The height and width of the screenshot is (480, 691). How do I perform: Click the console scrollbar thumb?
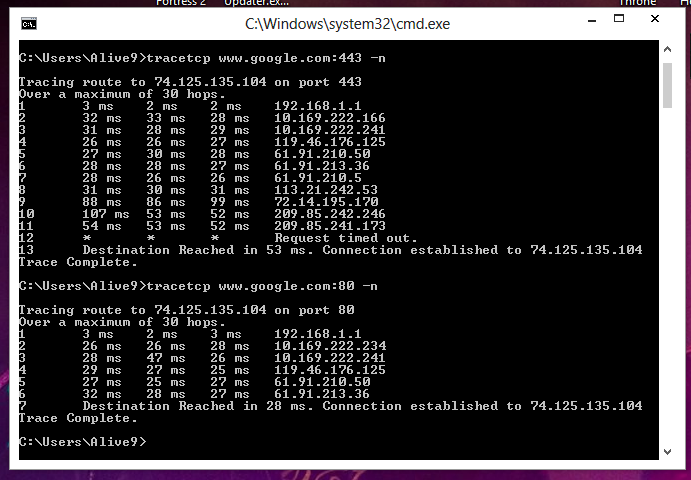point(667,85)
